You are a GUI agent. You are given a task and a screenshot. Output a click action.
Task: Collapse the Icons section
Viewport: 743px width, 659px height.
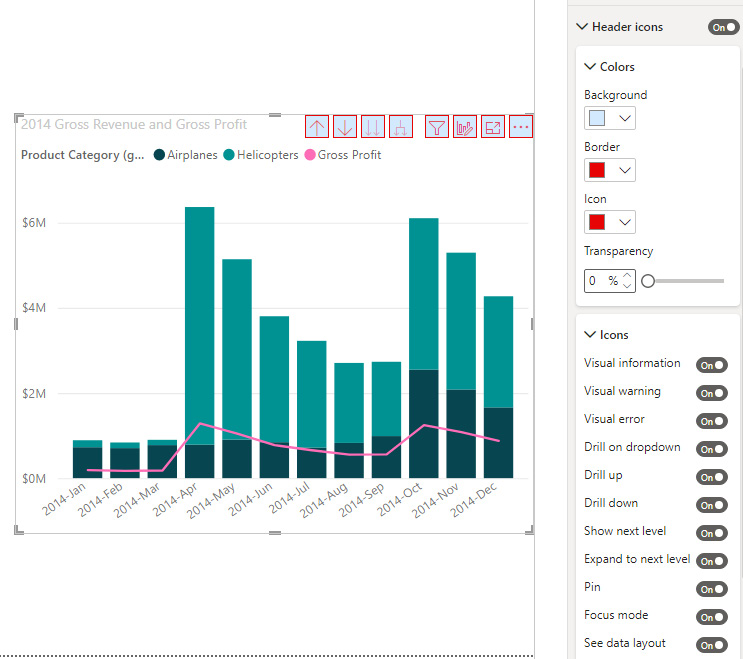click(x=590, y=335)
